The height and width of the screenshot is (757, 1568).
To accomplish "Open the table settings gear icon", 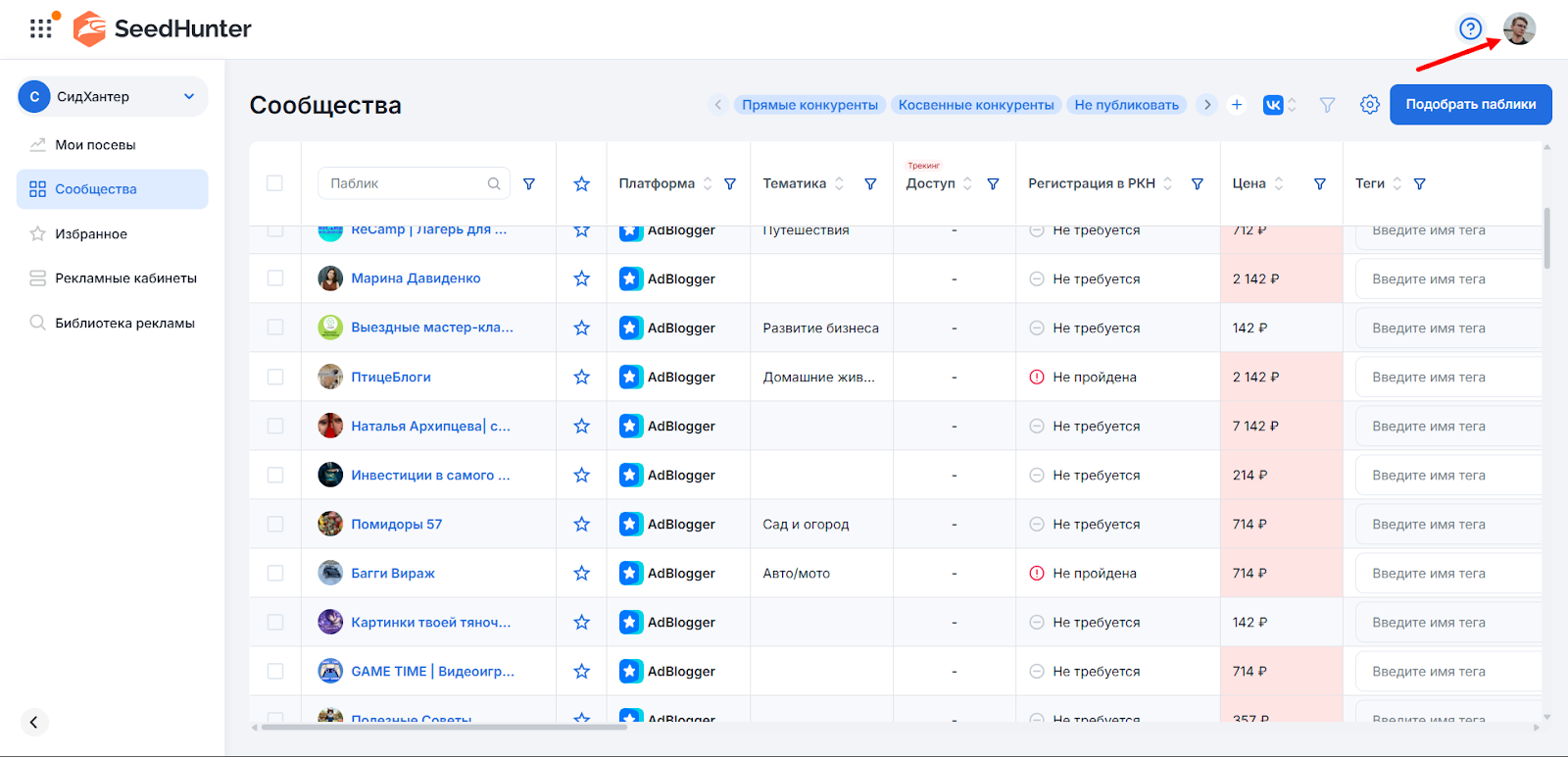I will point(1369,105).
